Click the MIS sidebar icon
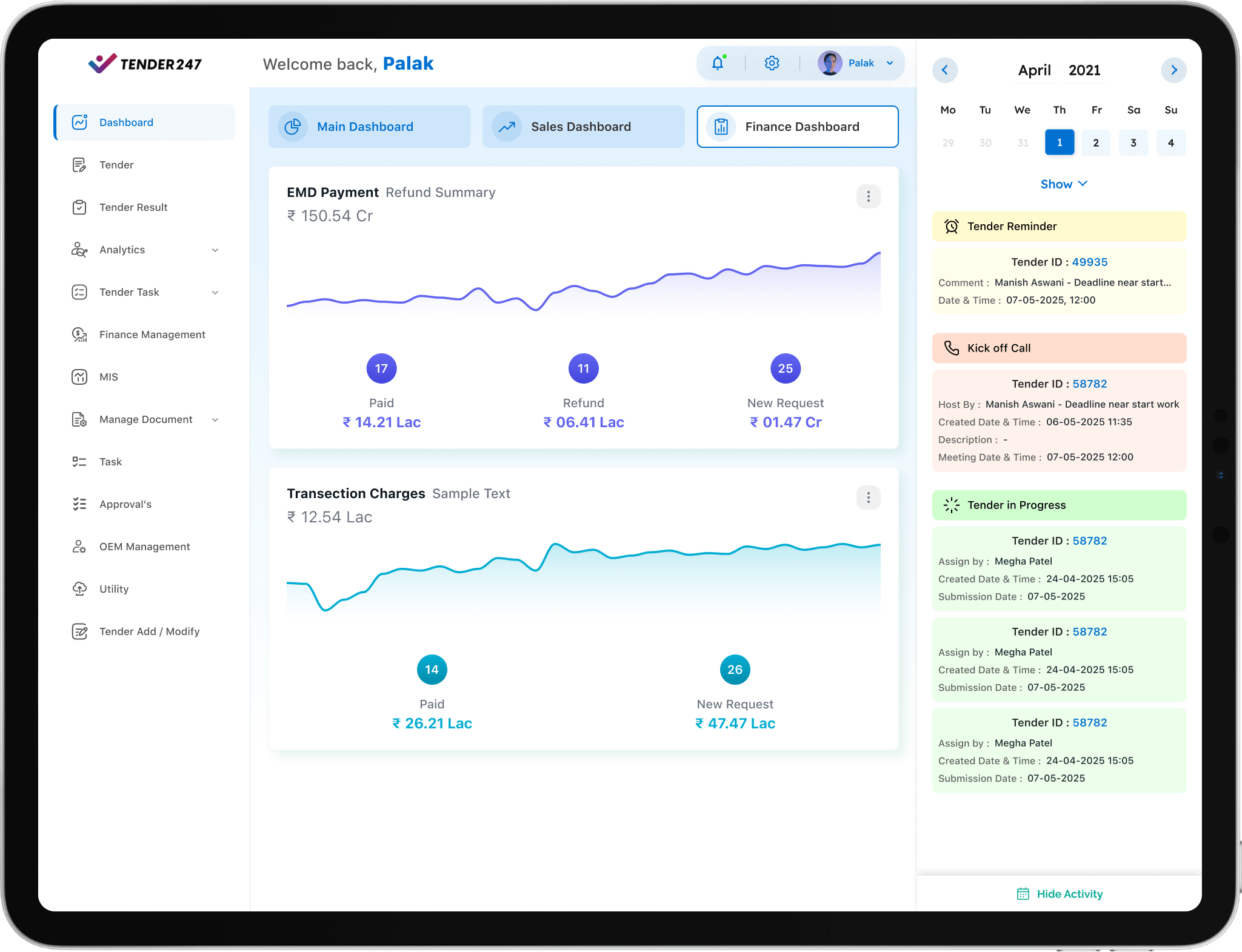Screen dimensions: 1242x952 coord(79,377)
